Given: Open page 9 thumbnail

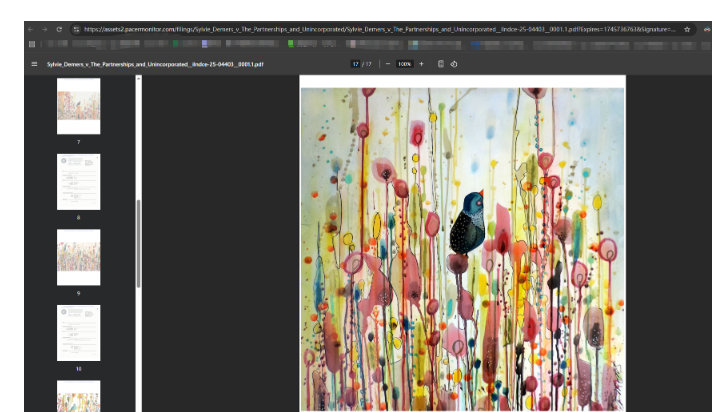Looking at the screenshot, I should tap(79, 257).
